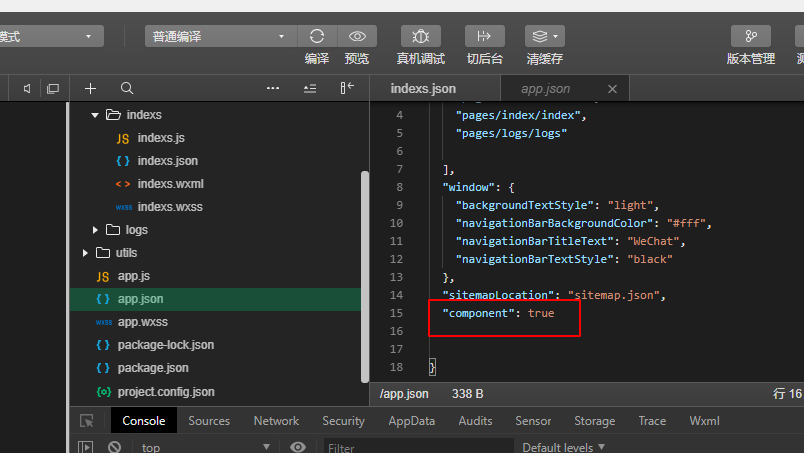This screenshot has height=453, width=804.
Task: Click the file tree vertical scrollbar
Action: (x=365, y=277)
